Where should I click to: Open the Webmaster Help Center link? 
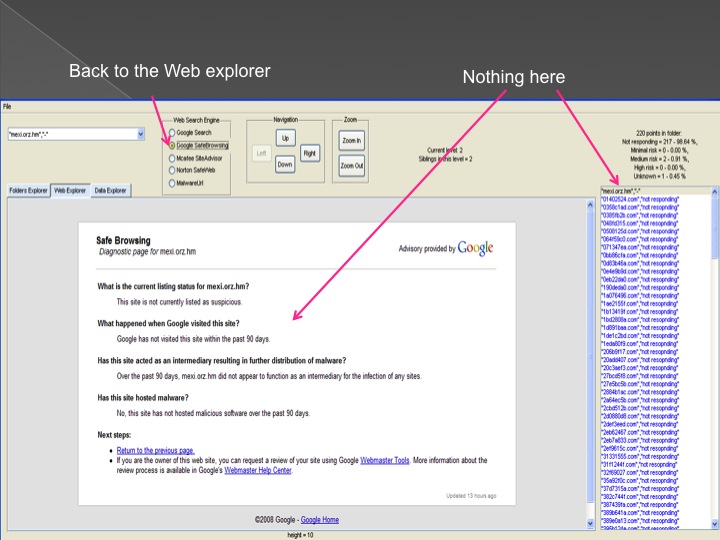coord(258,470)
